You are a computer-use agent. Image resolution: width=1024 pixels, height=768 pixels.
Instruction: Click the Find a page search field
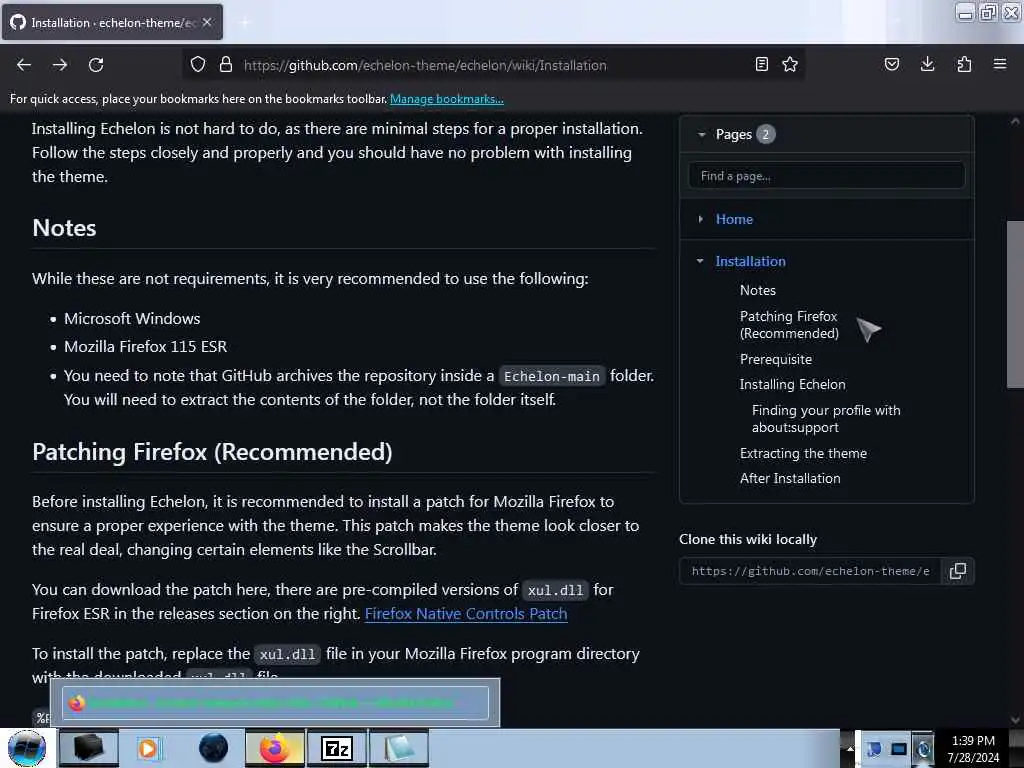pos(826,176)
